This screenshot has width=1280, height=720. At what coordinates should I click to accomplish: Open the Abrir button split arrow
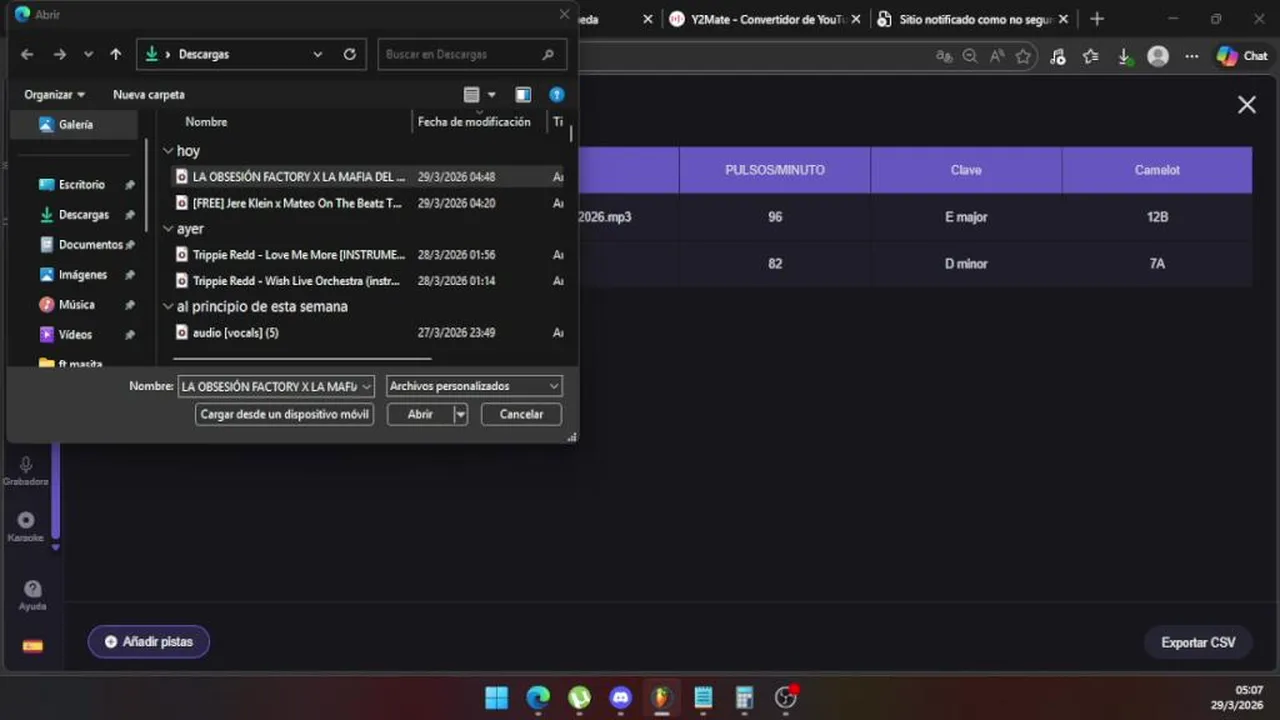460,414
